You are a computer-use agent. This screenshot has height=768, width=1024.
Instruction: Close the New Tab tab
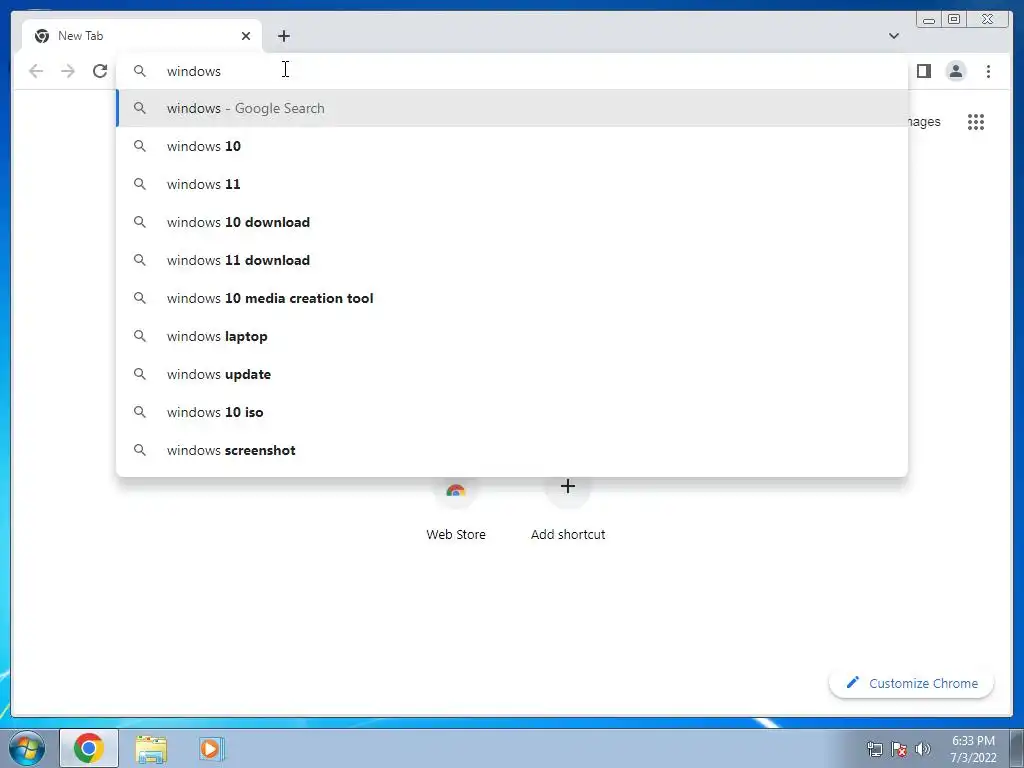click(246, 36)
